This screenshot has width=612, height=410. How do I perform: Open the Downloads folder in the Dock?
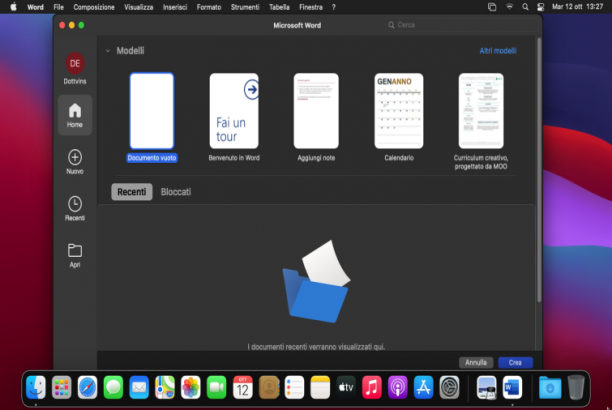(550, 387)
